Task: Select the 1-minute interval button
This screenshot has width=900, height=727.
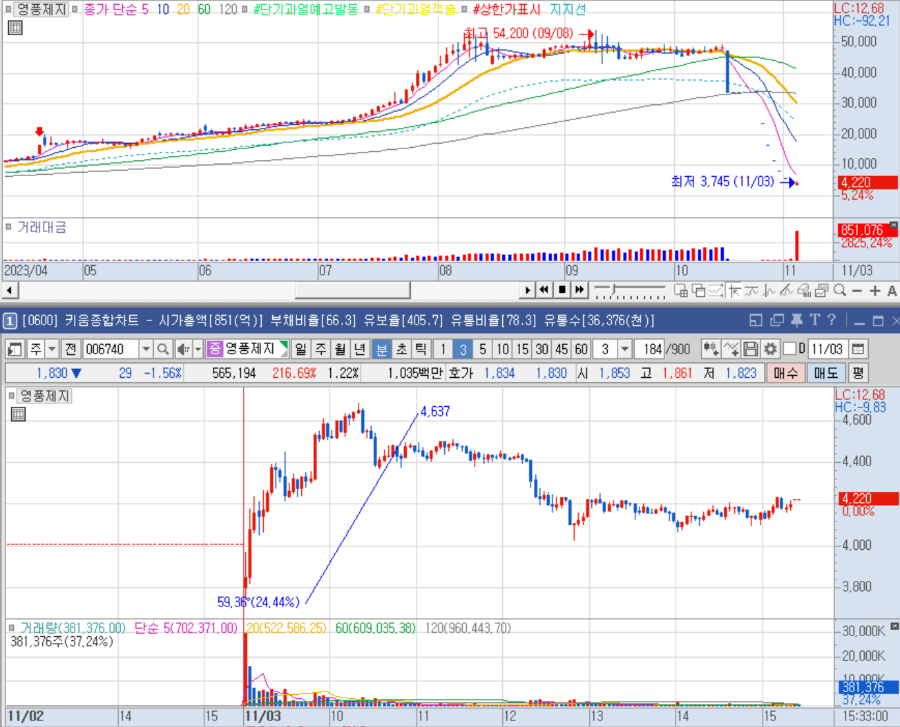Action: (443, 349)
